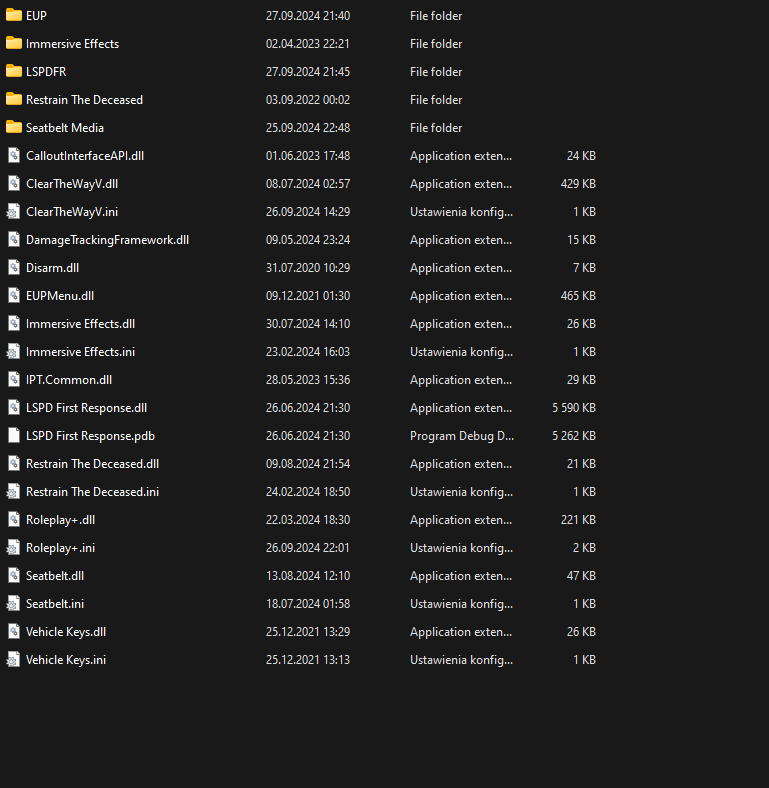769x788 pixels.
Task: Select the Vehicle Keys.ini file name
Action: click(66, 660)
